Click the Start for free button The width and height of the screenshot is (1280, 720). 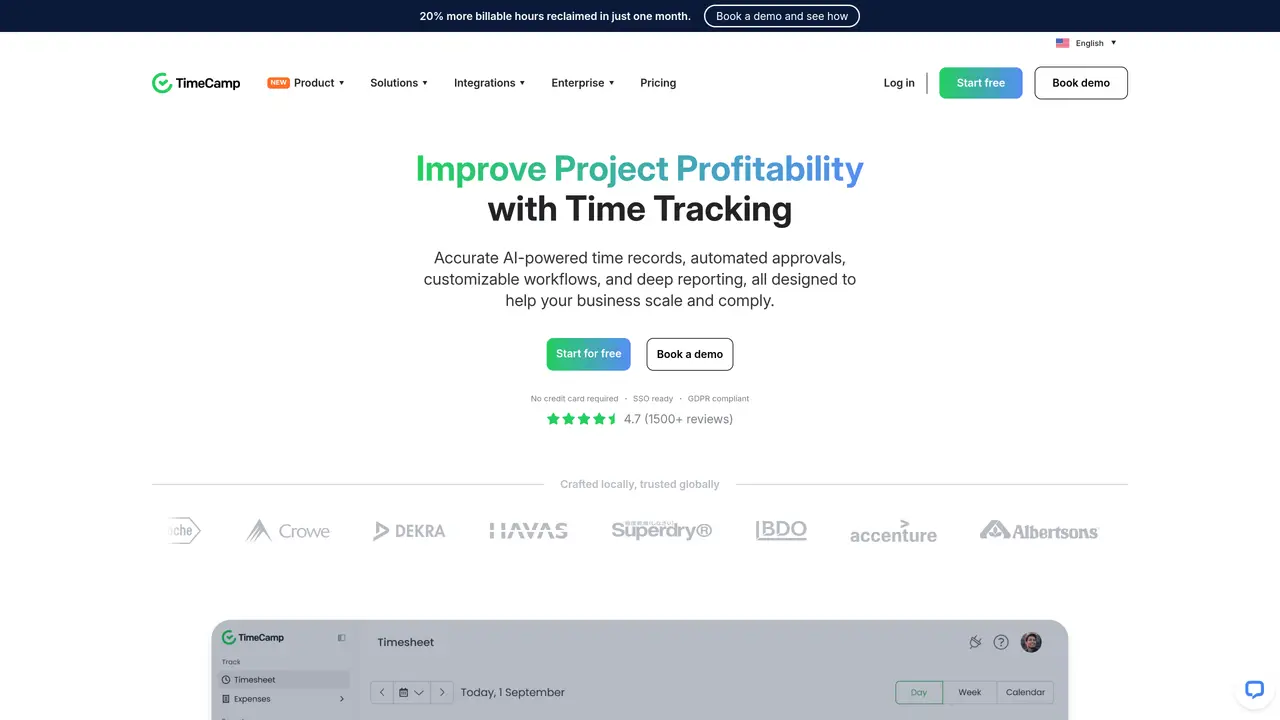point(588,354)
